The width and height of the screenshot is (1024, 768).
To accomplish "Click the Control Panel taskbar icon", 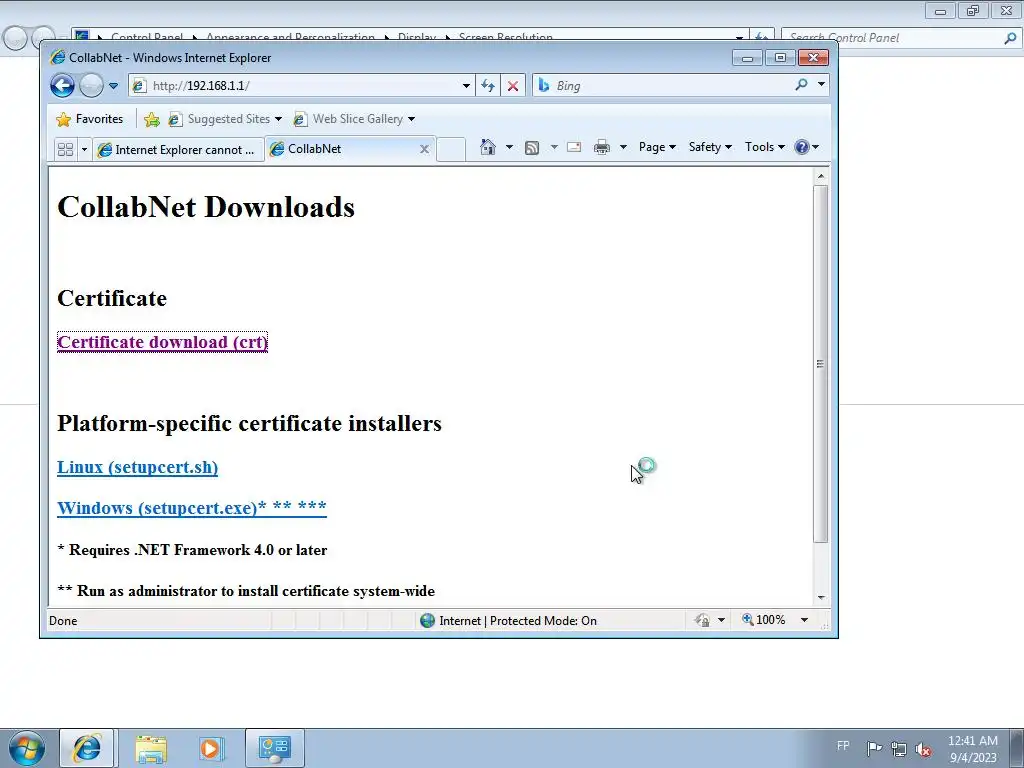I will point(274,748).
